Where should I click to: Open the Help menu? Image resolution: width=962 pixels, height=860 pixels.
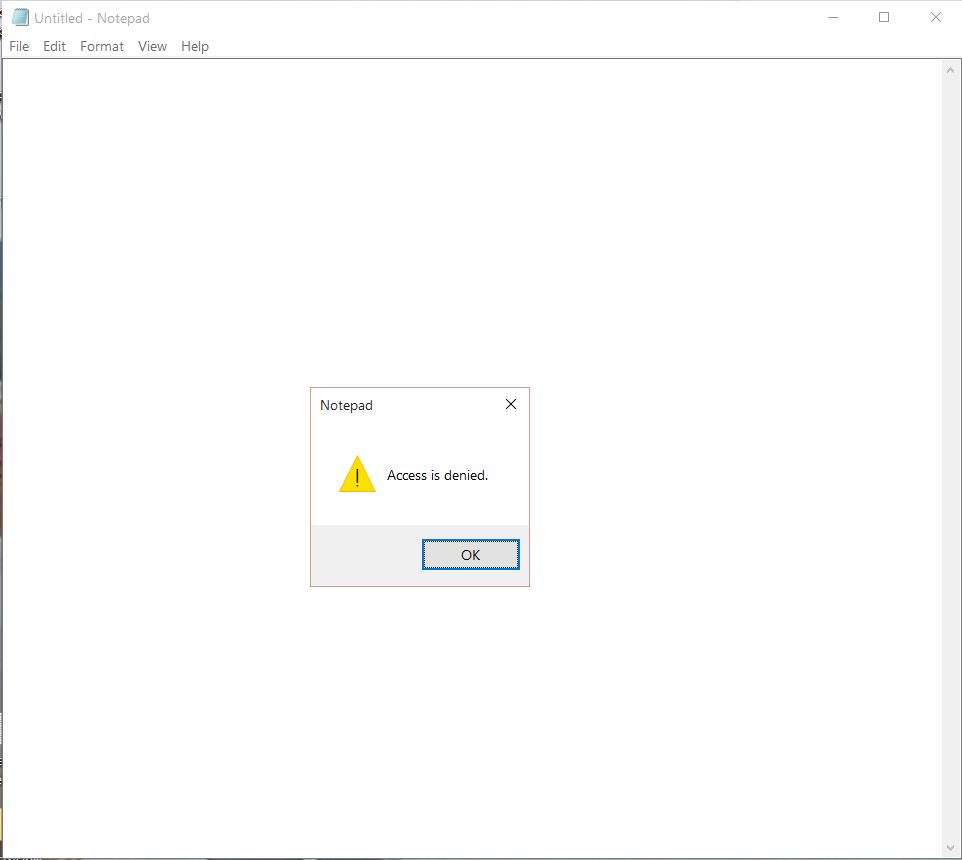194,47
